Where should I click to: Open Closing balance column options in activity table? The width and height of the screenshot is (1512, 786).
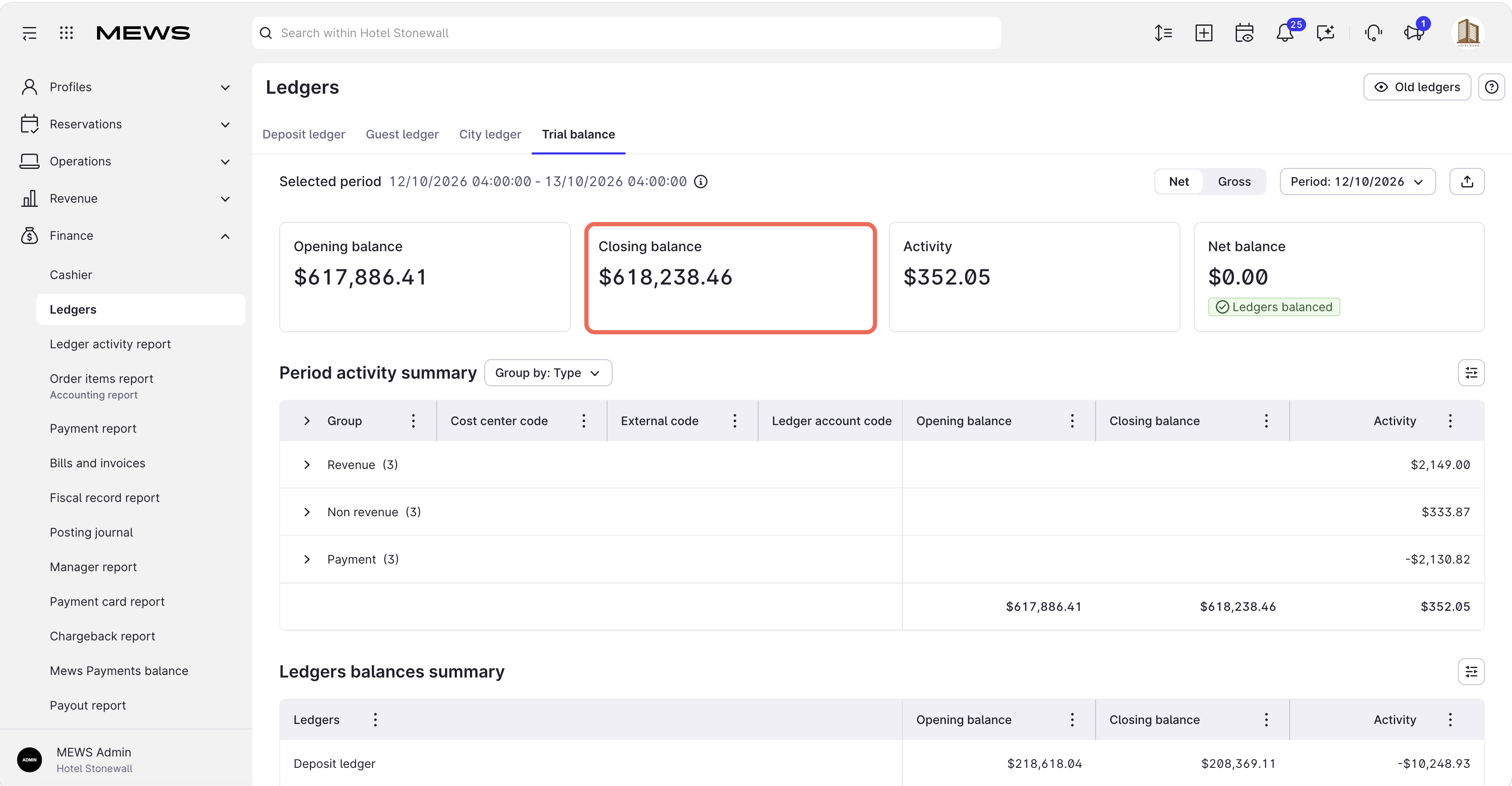[x=1266, y=420]
